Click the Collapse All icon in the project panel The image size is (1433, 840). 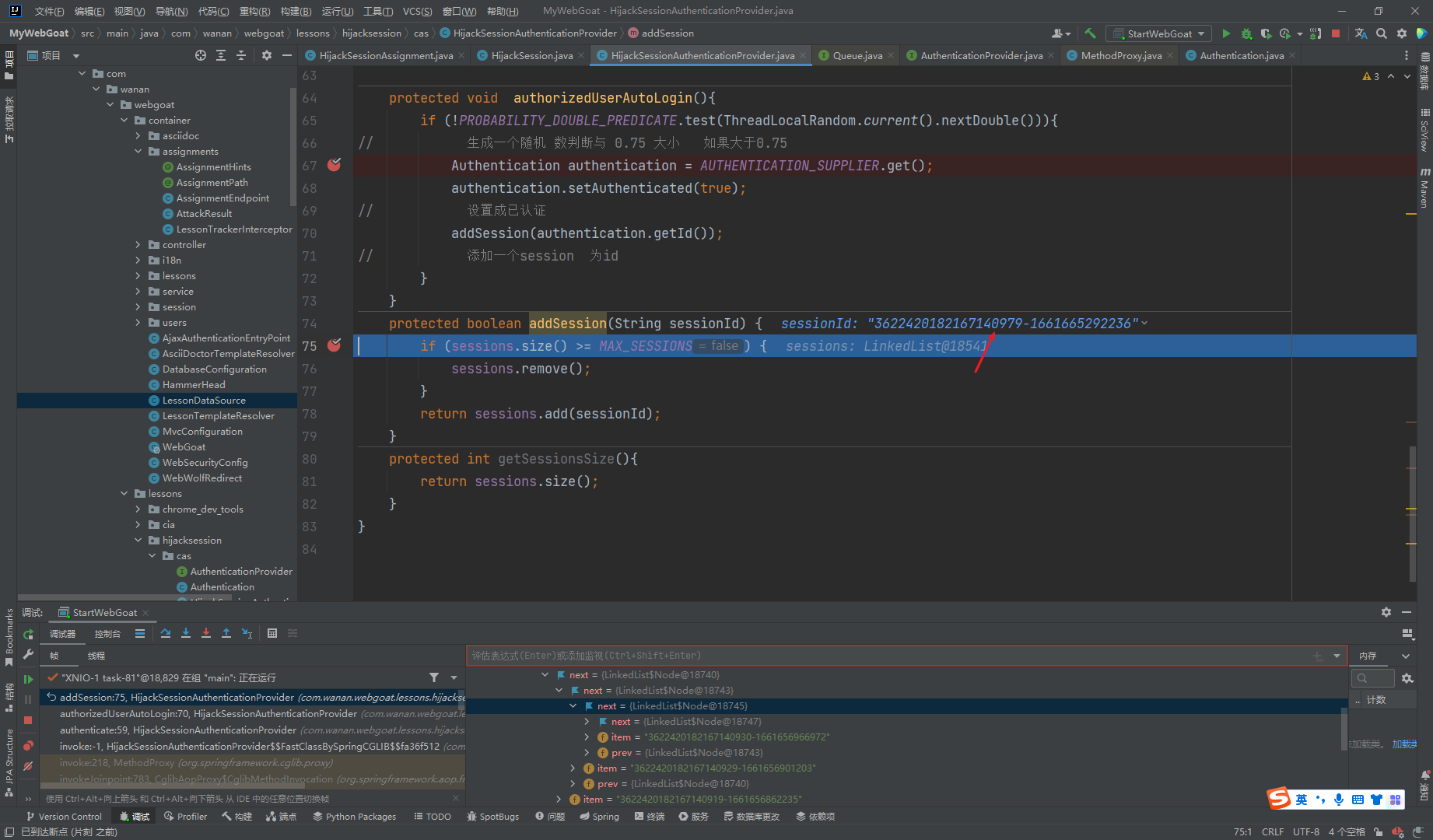point(241,55)
